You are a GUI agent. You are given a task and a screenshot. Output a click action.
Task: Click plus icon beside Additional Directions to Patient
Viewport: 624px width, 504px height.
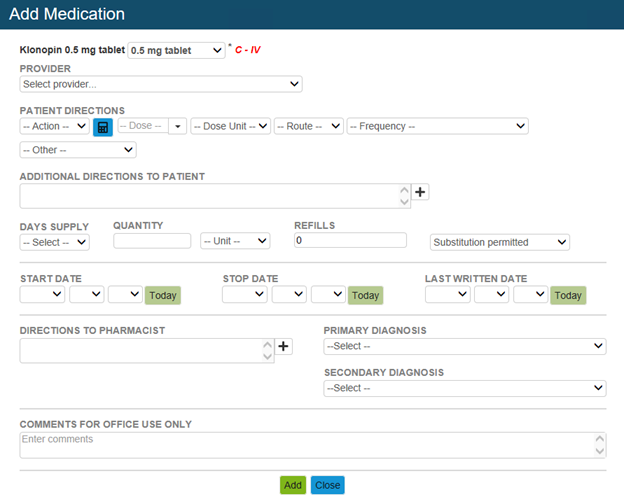pos(420,192)
